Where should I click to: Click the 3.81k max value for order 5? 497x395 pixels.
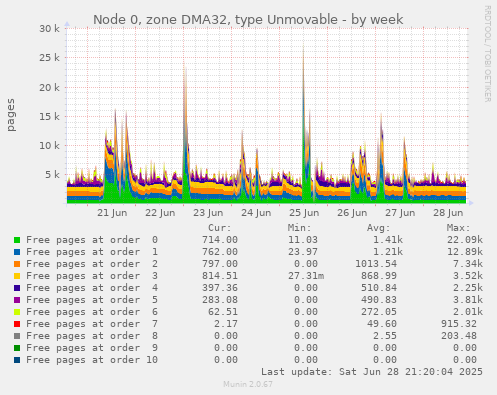[x=468, y=300]
